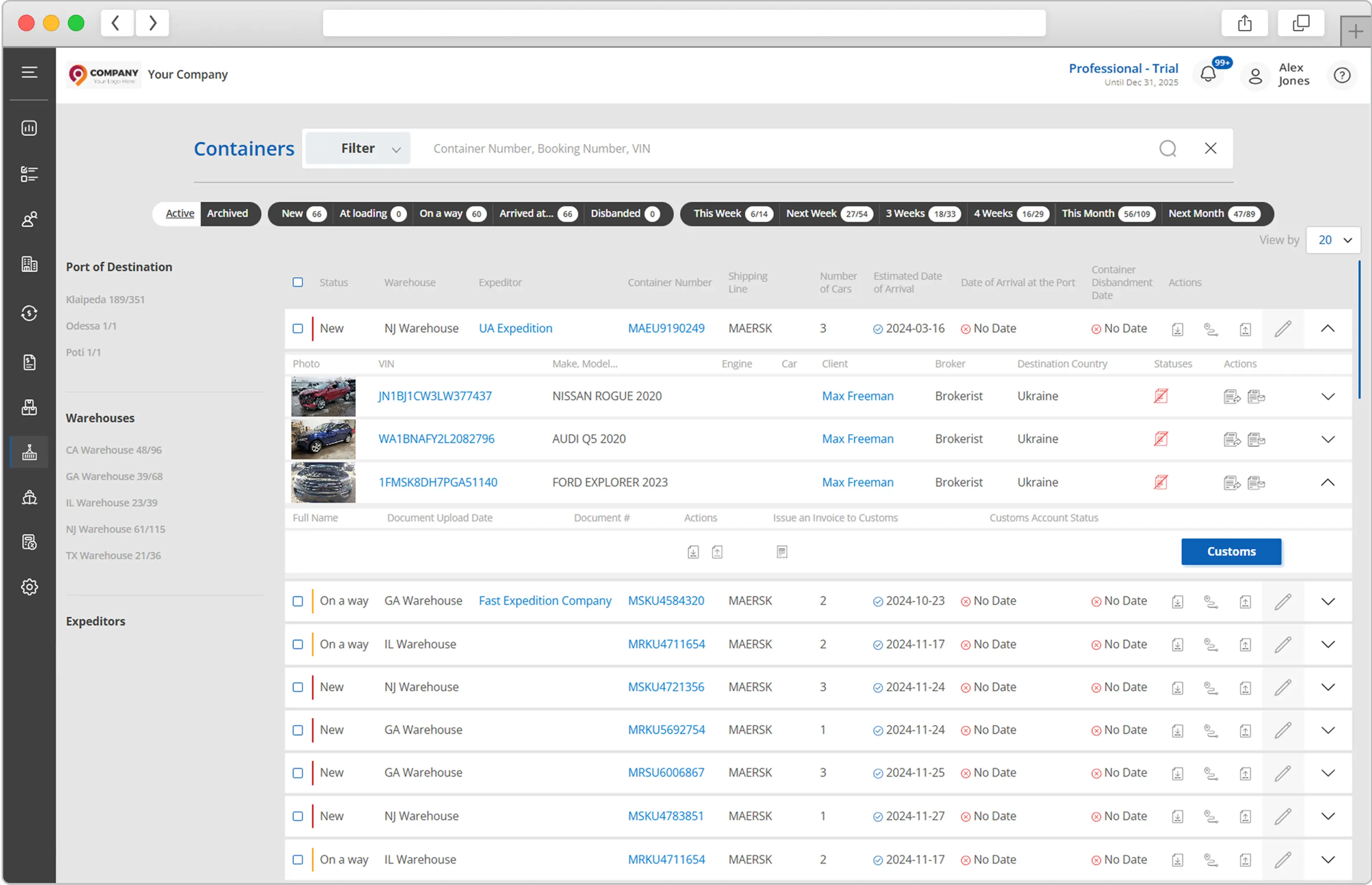Click the blue Customs button
1372x885 pixels.
(1231, 552)
